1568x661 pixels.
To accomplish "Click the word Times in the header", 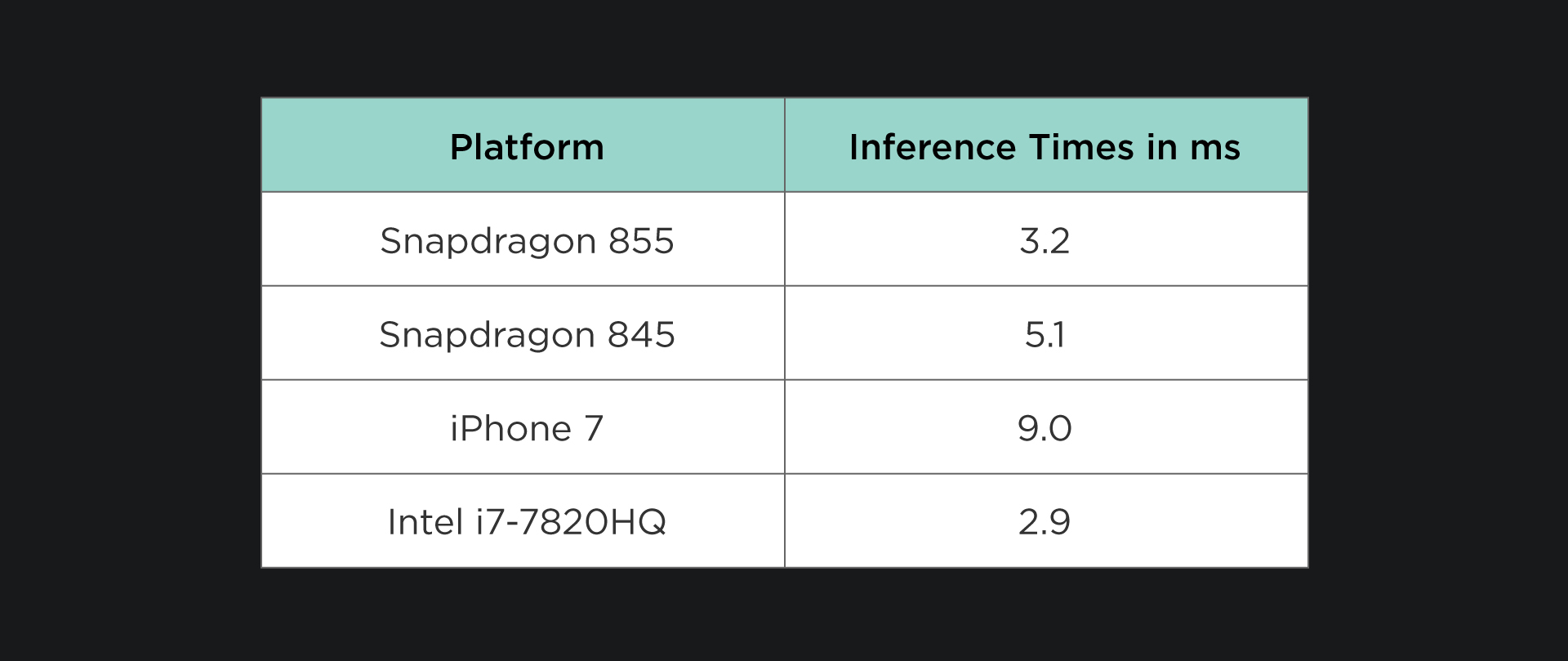I will coord(1081,147).
